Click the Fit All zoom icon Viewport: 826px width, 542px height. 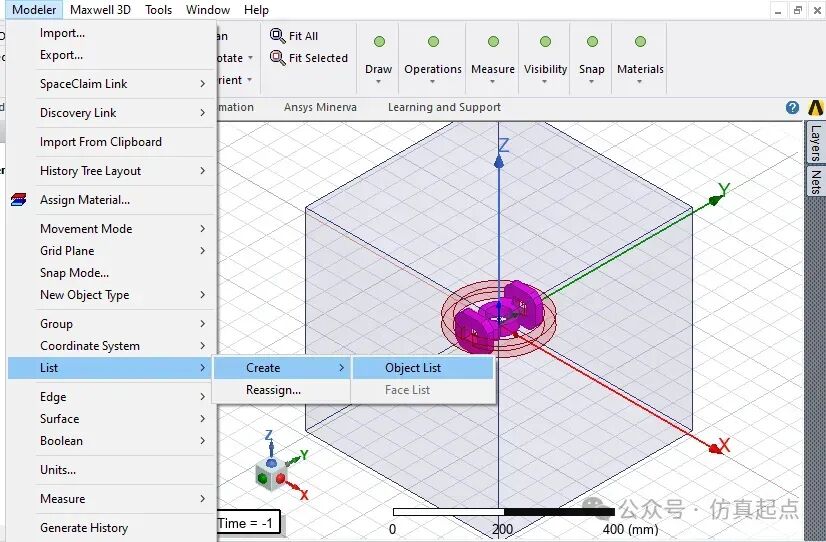click(277, 36)
